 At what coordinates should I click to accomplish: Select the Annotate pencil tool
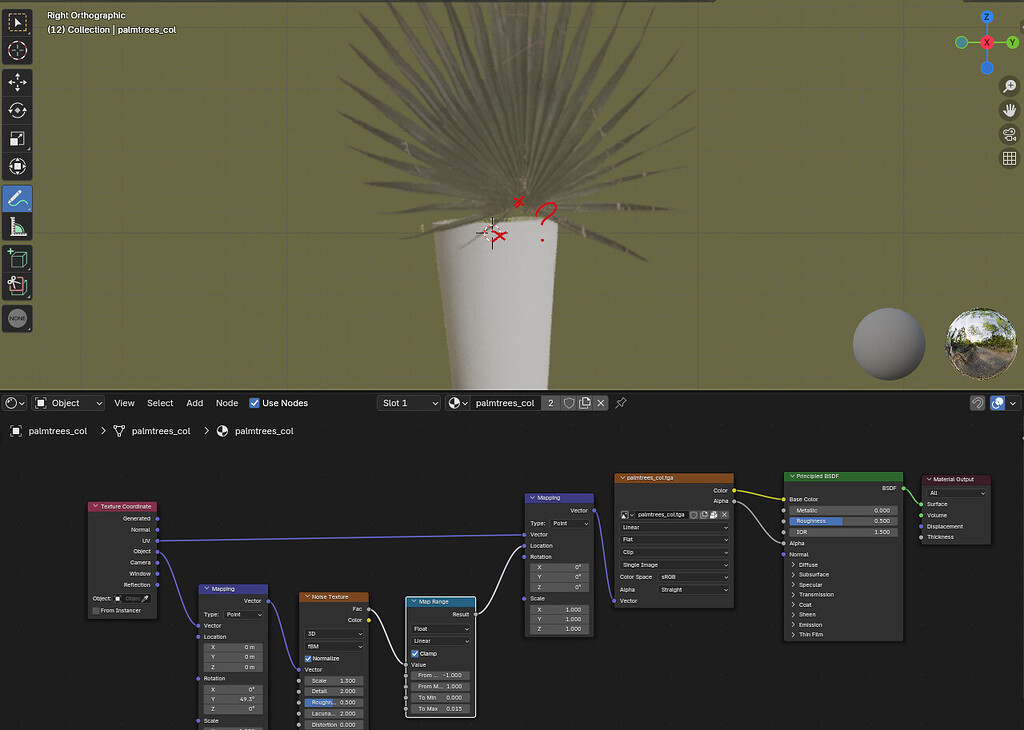pos(18,198)
